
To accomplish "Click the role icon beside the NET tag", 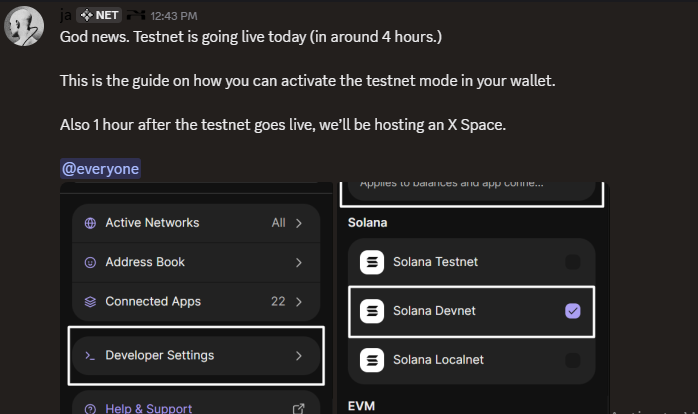I will (136, 16).
